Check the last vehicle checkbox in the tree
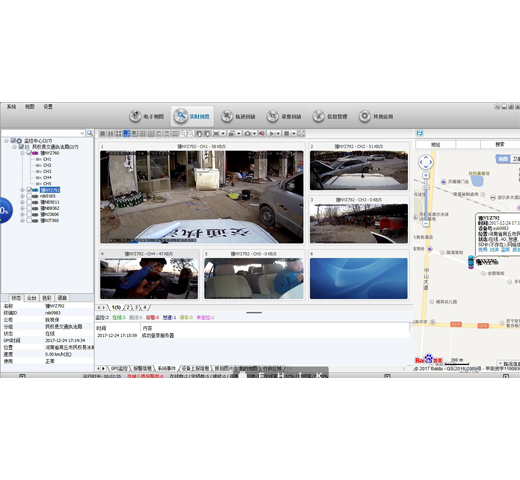Viewport: 520px width, 480px height. pyautogui.click(x=29, y=220)
